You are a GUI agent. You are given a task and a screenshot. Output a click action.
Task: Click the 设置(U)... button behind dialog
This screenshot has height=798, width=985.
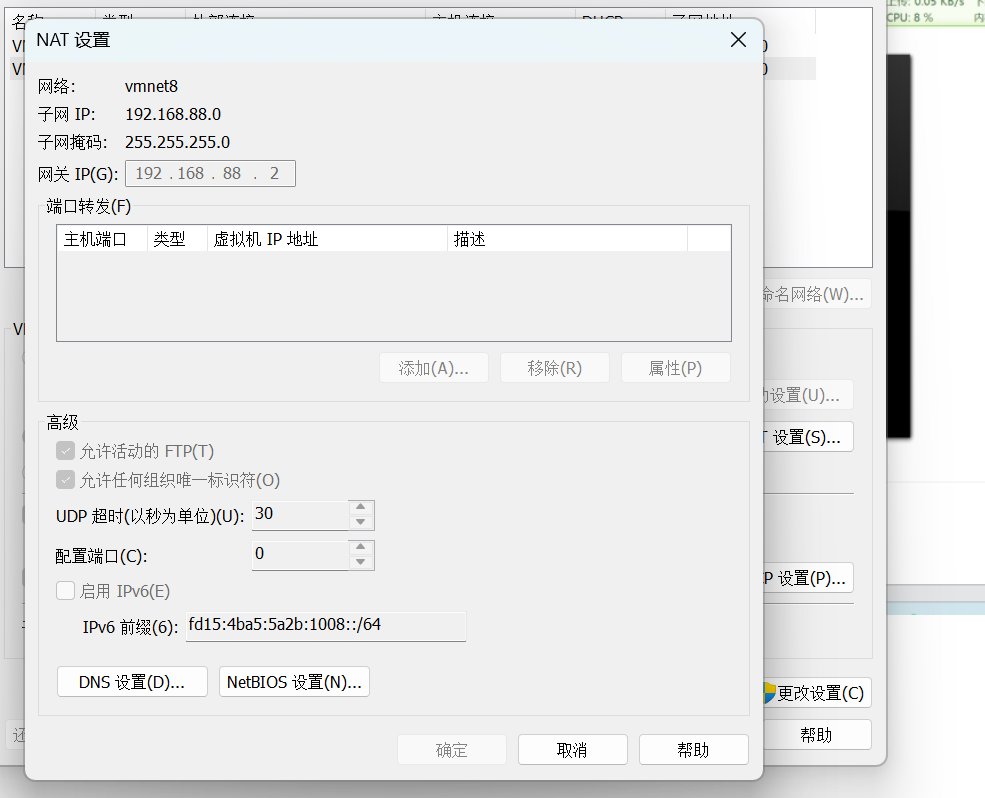coord(808,395)
